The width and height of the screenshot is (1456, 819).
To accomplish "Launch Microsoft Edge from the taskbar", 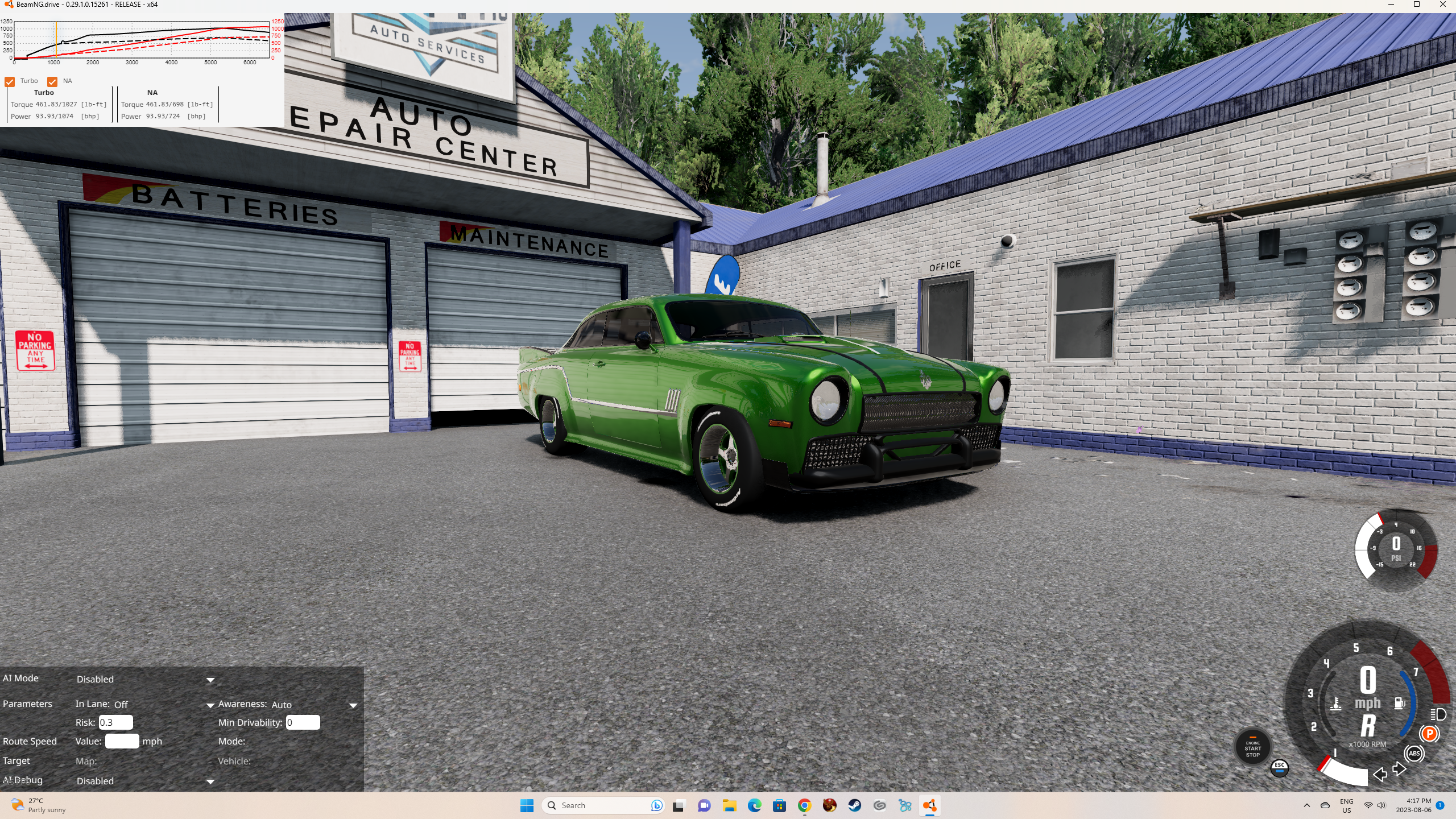I will click(x=754, y=805).
